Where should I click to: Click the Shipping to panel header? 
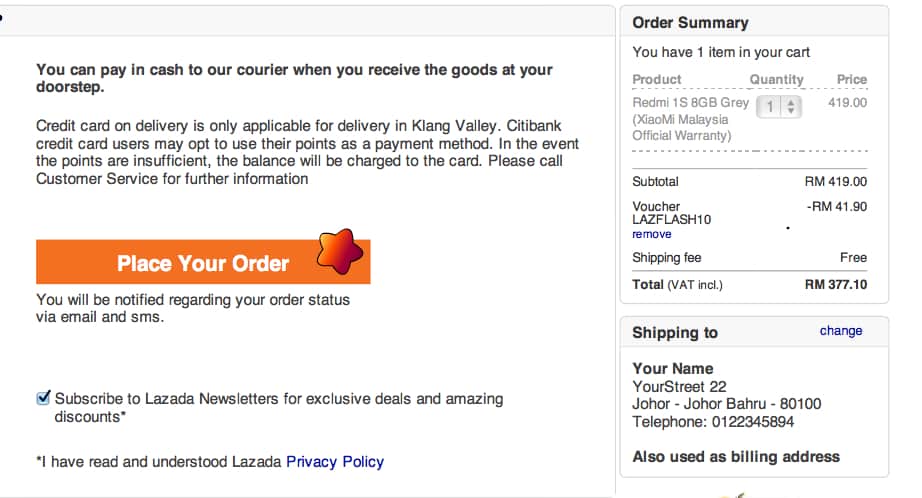(675, 333)
